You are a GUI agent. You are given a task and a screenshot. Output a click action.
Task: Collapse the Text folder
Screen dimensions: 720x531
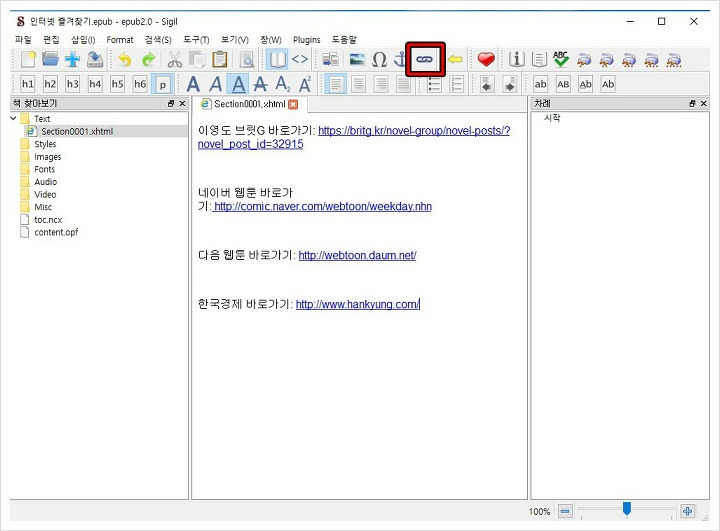pyautogui.click(x=13, y=119)
